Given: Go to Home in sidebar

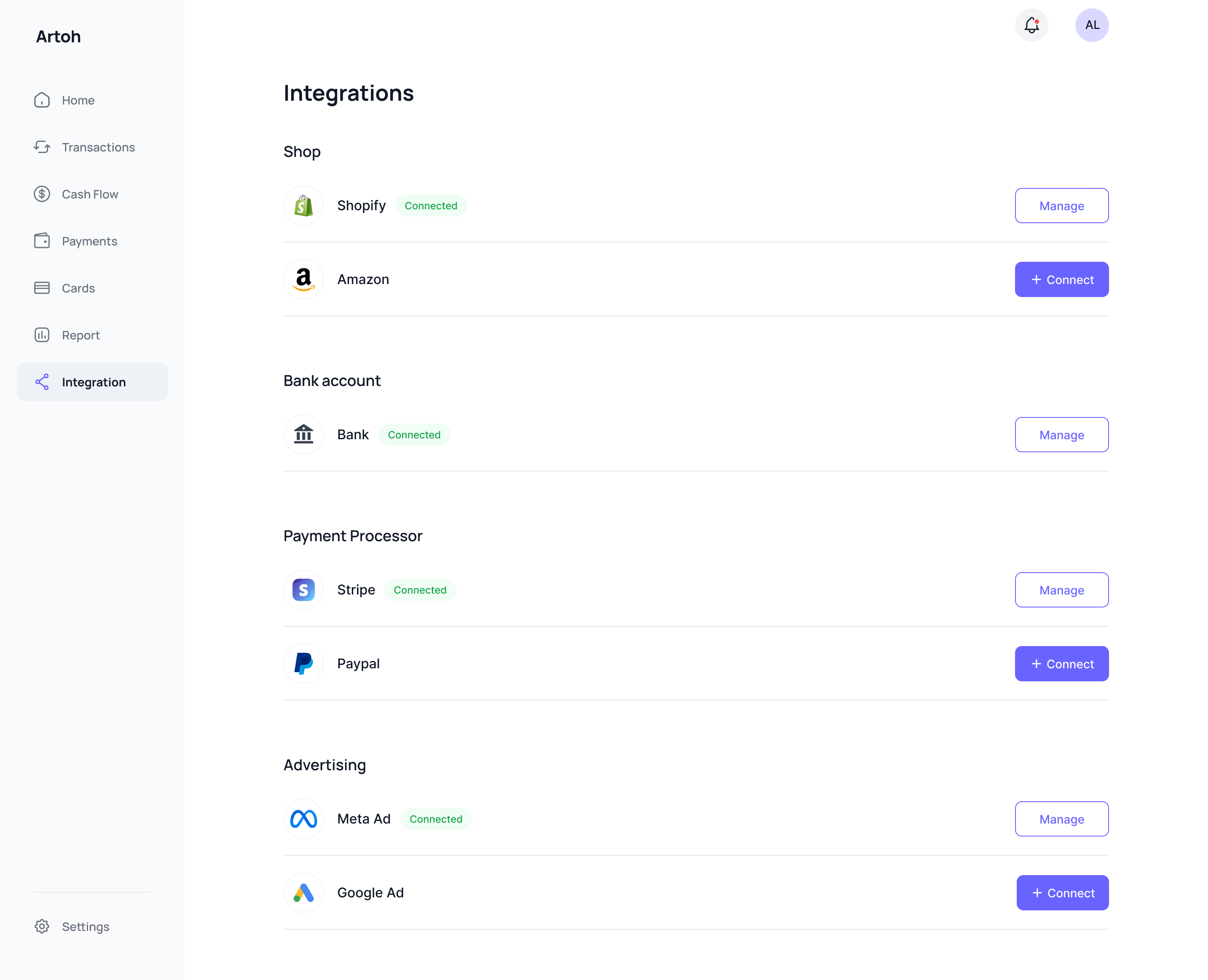Looking at the screenshot, I should click(78, 100).
